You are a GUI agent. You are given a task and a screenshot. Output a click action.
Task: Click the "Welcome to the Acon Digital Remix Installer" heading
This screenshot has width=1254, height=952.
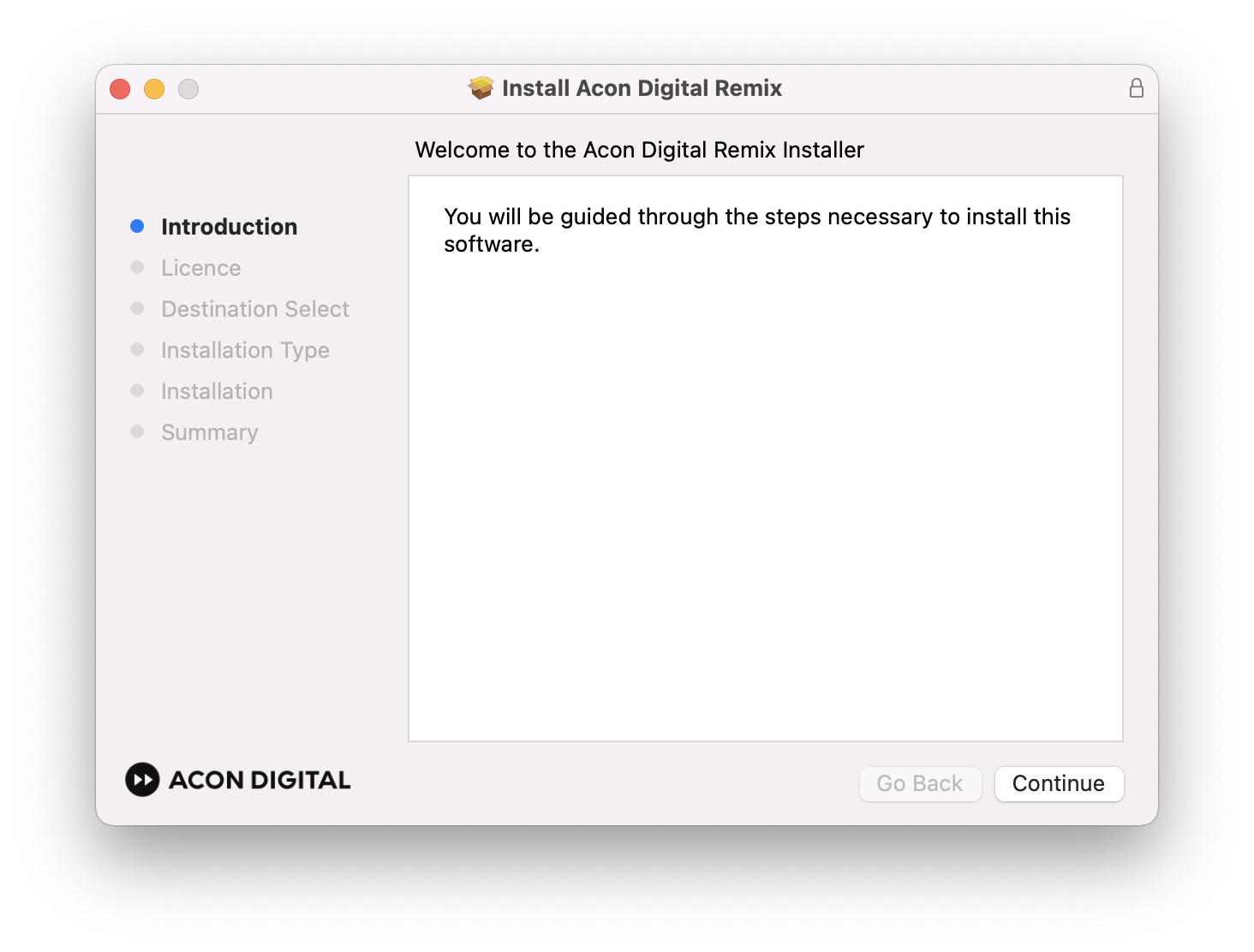[x=639, y=150]
